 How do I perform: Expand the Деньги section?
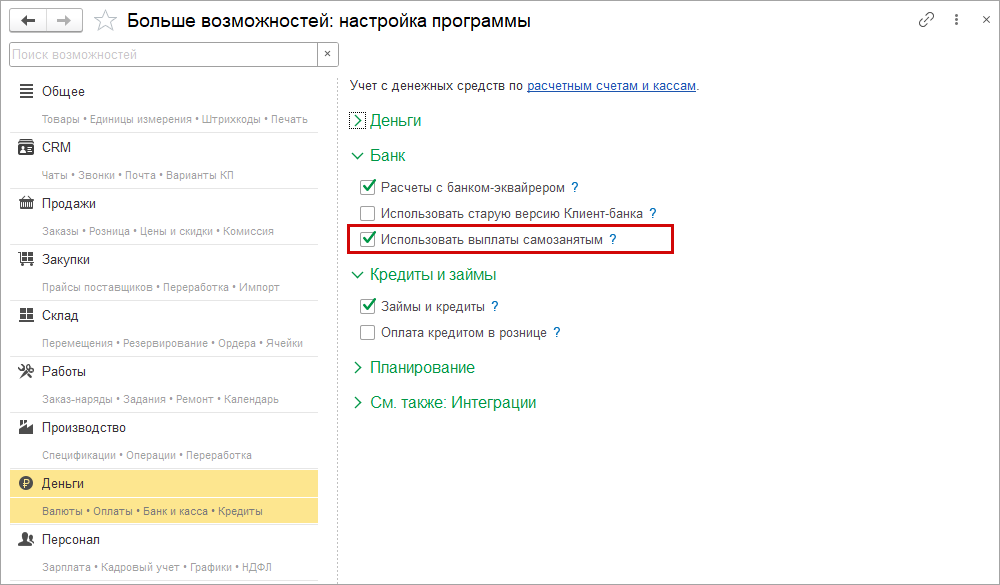point(358,121)
